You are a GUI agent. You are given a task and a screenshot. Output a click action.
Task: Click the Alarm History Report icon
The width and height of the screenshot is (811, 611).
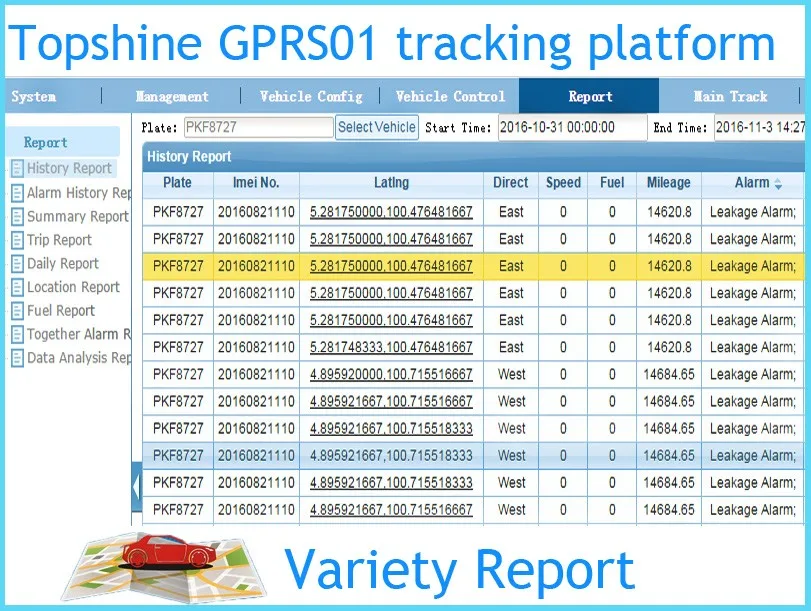(17, 193)
